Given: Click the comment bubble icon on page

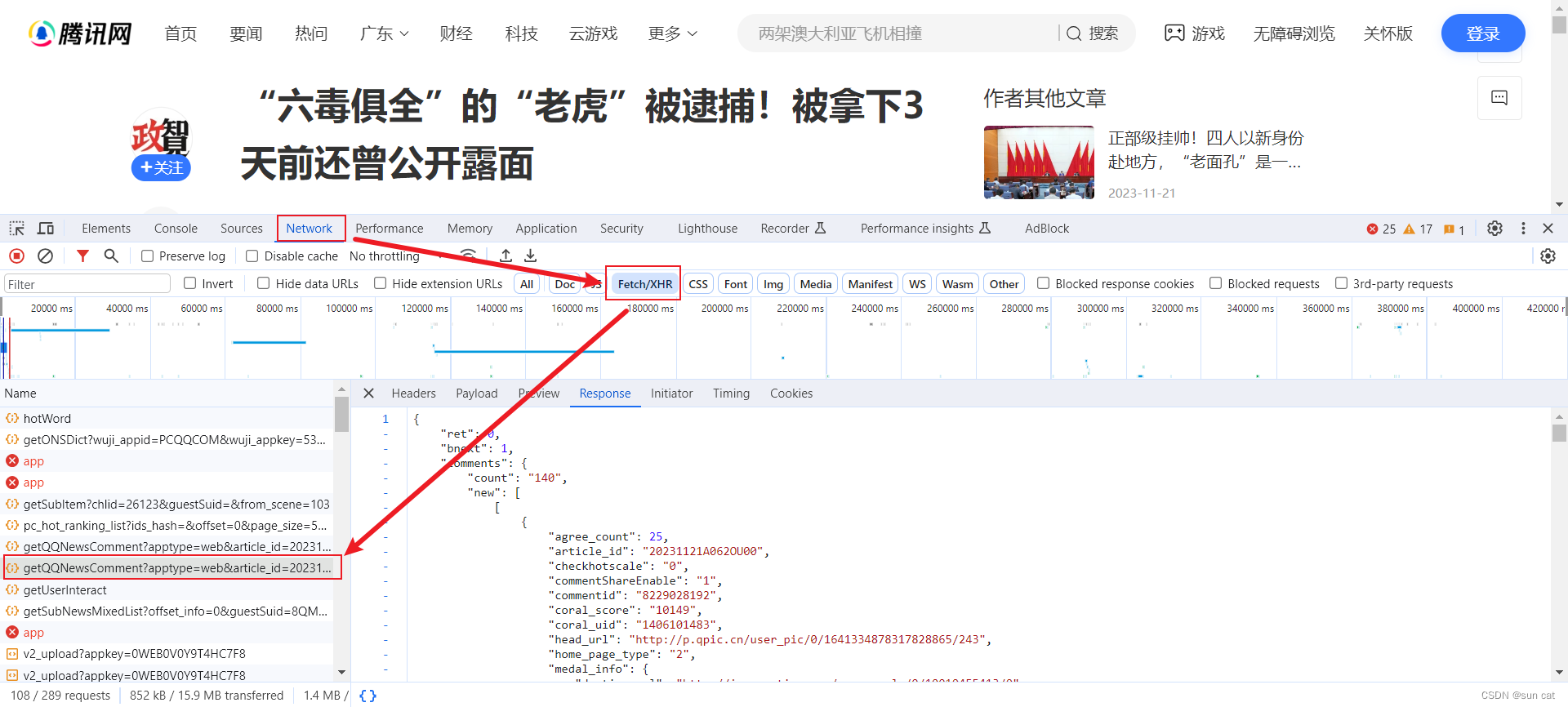Looking at the screenshot, I should (x=1499, y=98).
